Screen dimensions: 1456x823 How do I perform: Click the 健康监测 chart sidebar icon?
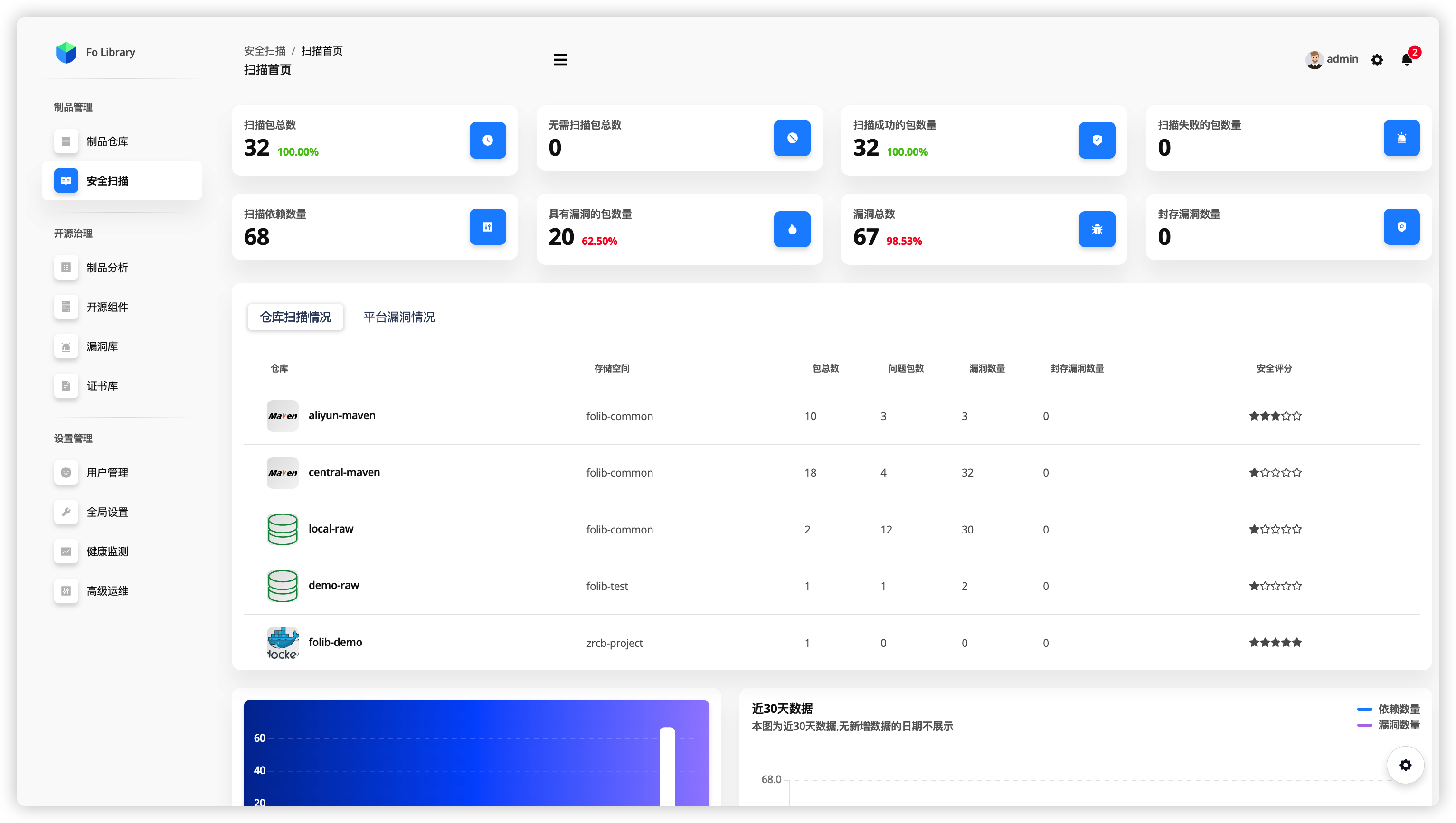66,552
